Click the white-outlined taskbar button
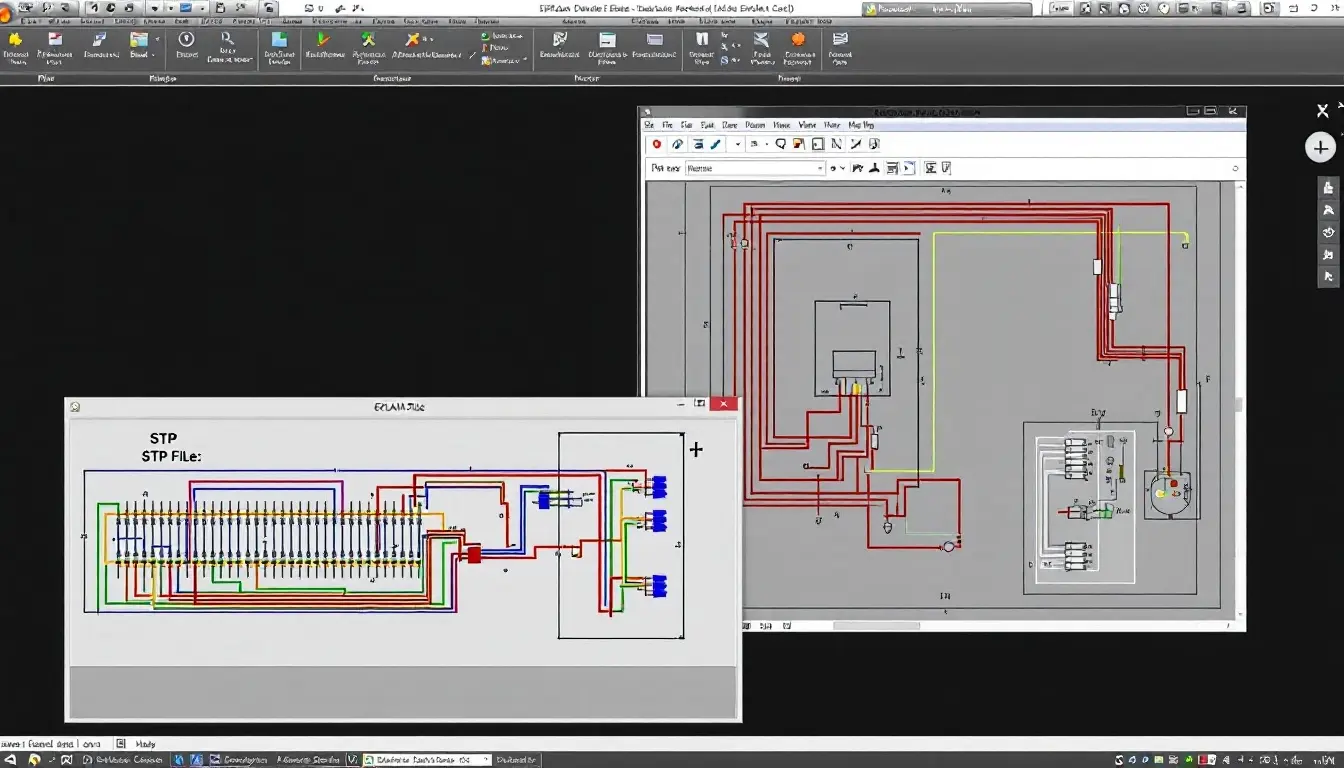Image resolution: width=1344 pixels, height=768 pixels. [425, 760]
